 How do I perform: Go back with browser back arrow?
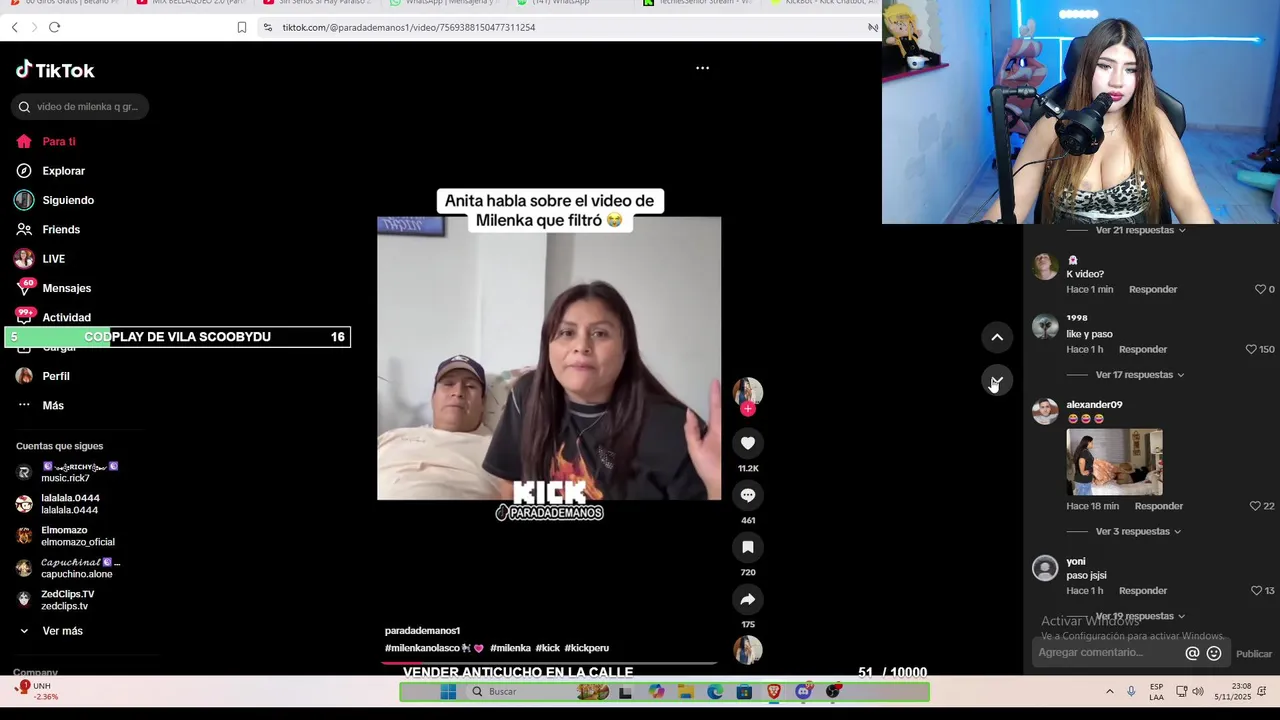(14, 27)
